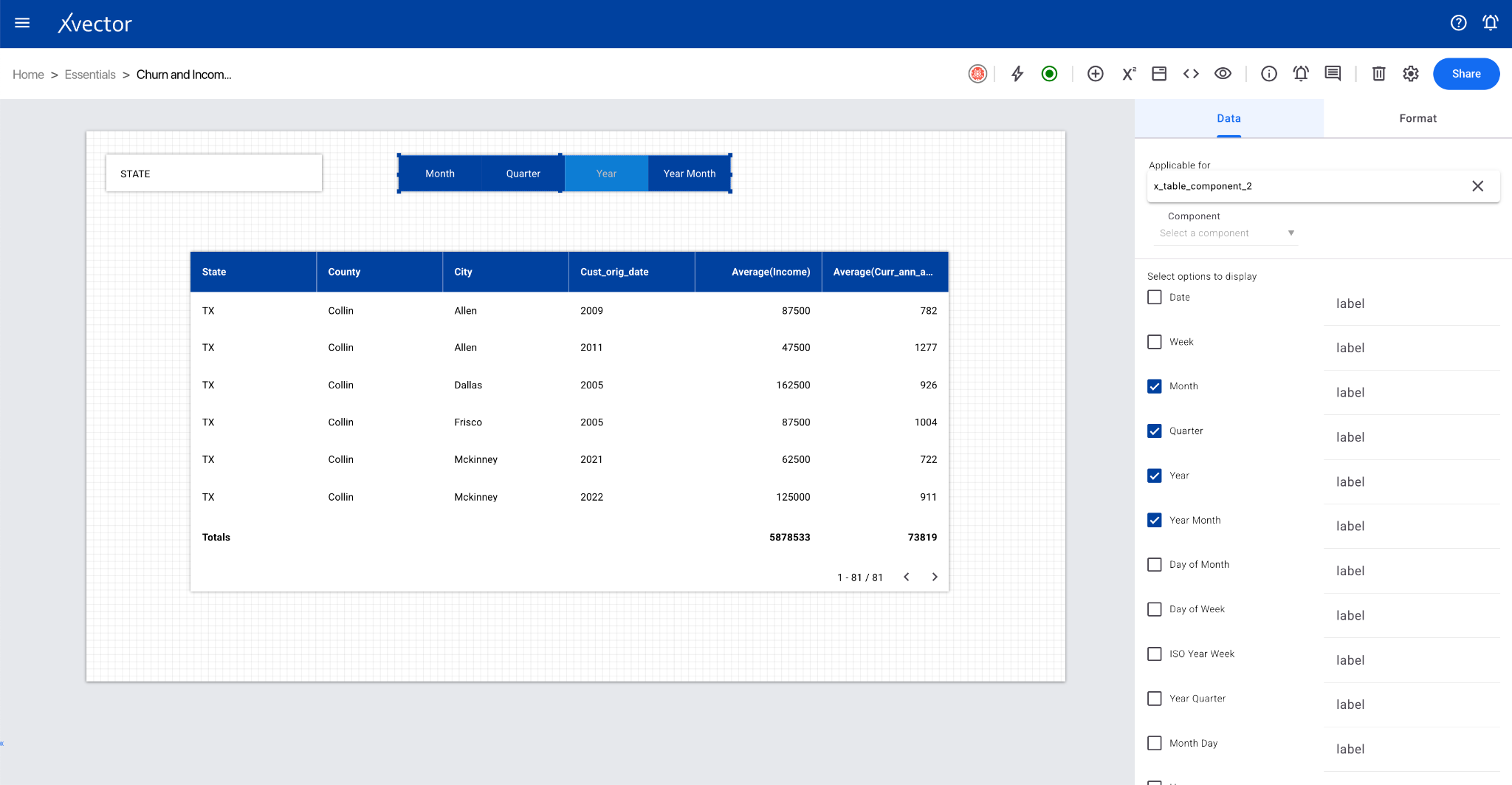Screen dimensions: 1512x785
Task: Select the Year Month period button
Action: [690, 174]
